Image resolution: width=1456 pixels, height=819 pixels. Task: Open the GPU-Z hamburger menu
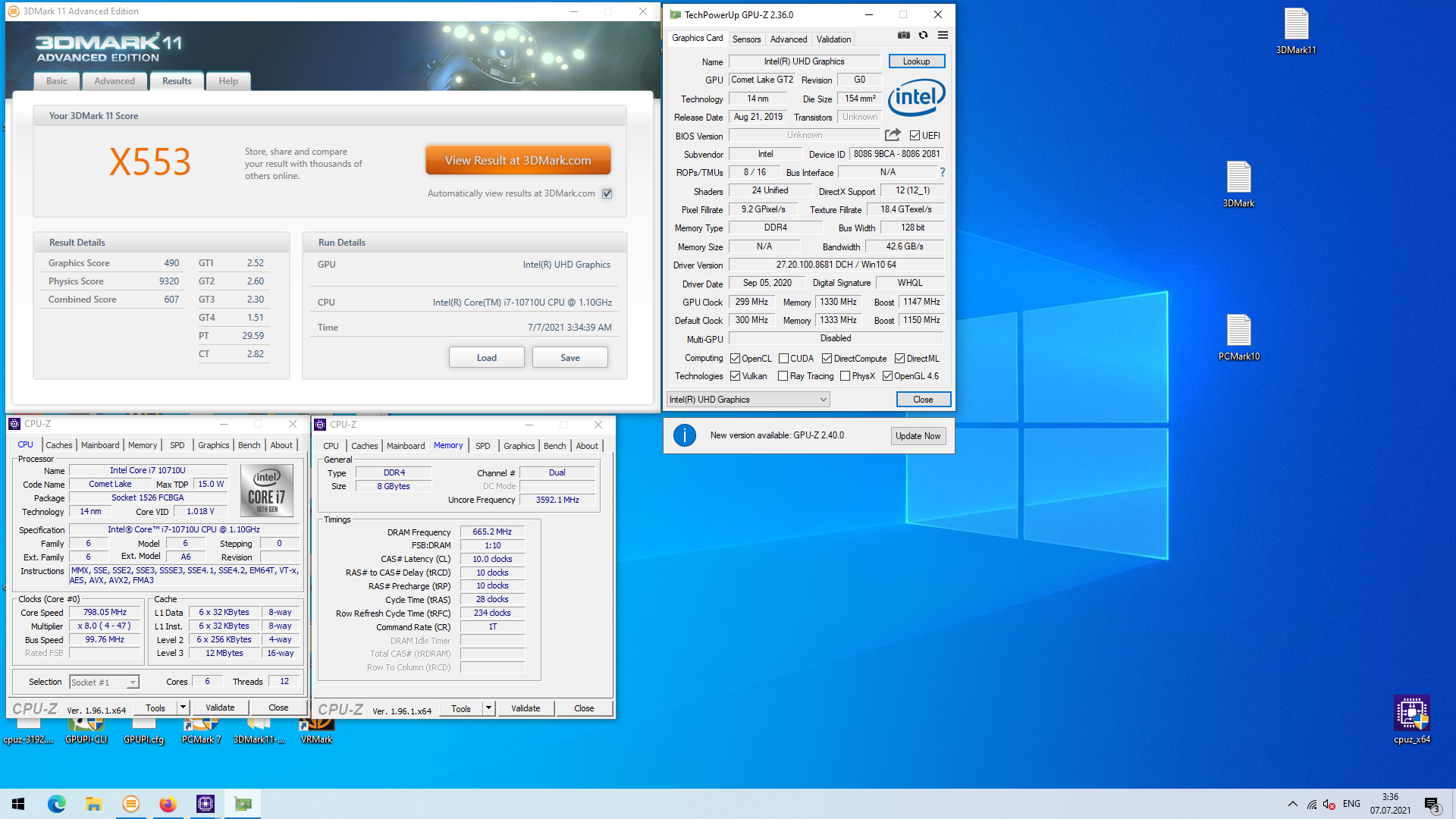pyautogui.click(x=943, y=35)
